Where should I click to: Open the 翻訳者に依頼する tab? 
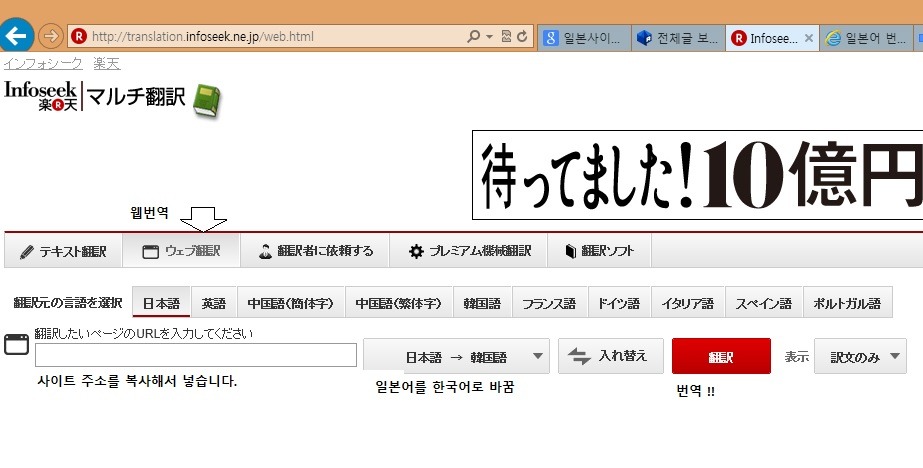[315, 251]
